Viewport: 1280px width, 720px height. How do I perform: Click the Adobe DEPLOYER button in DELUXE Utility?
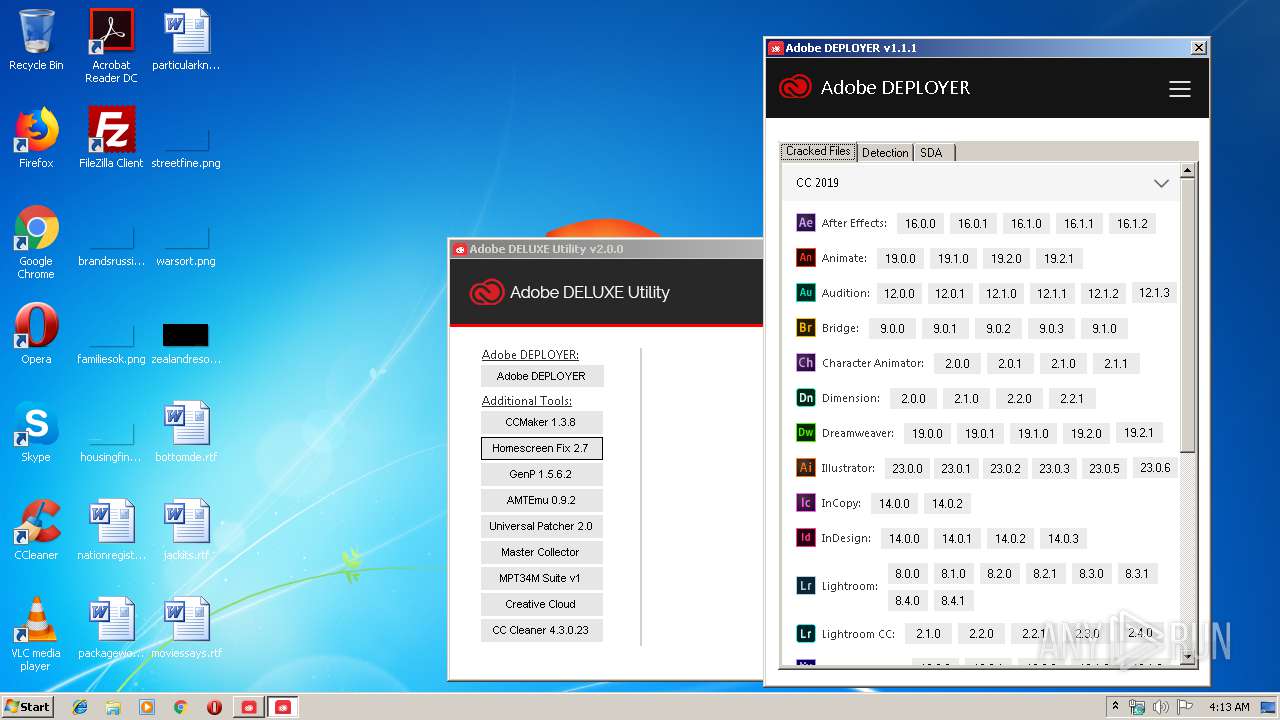(x=541, y=376)
